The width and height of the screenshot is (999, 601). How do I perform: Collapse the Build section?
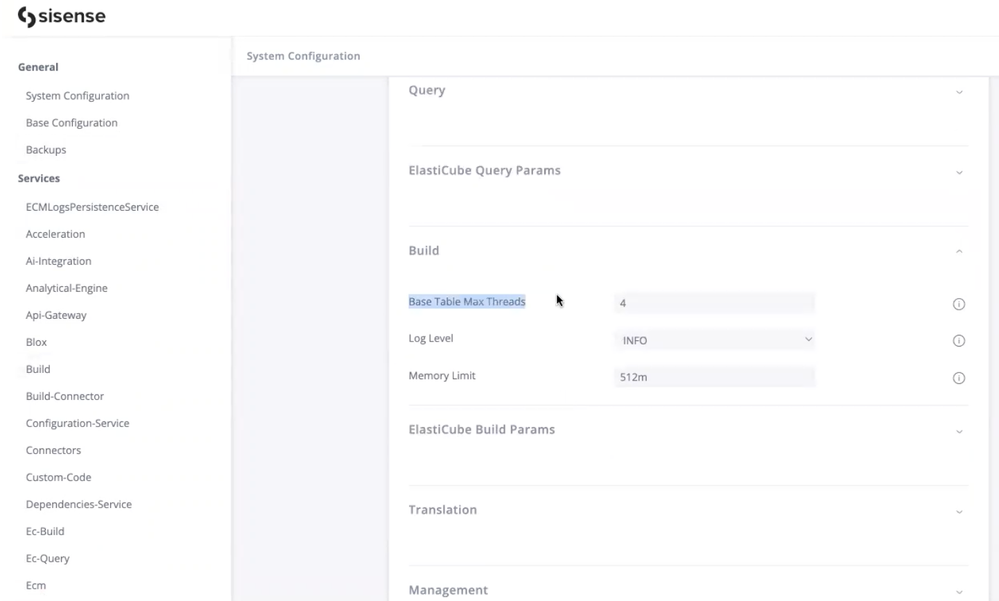[x=959, y=251]
